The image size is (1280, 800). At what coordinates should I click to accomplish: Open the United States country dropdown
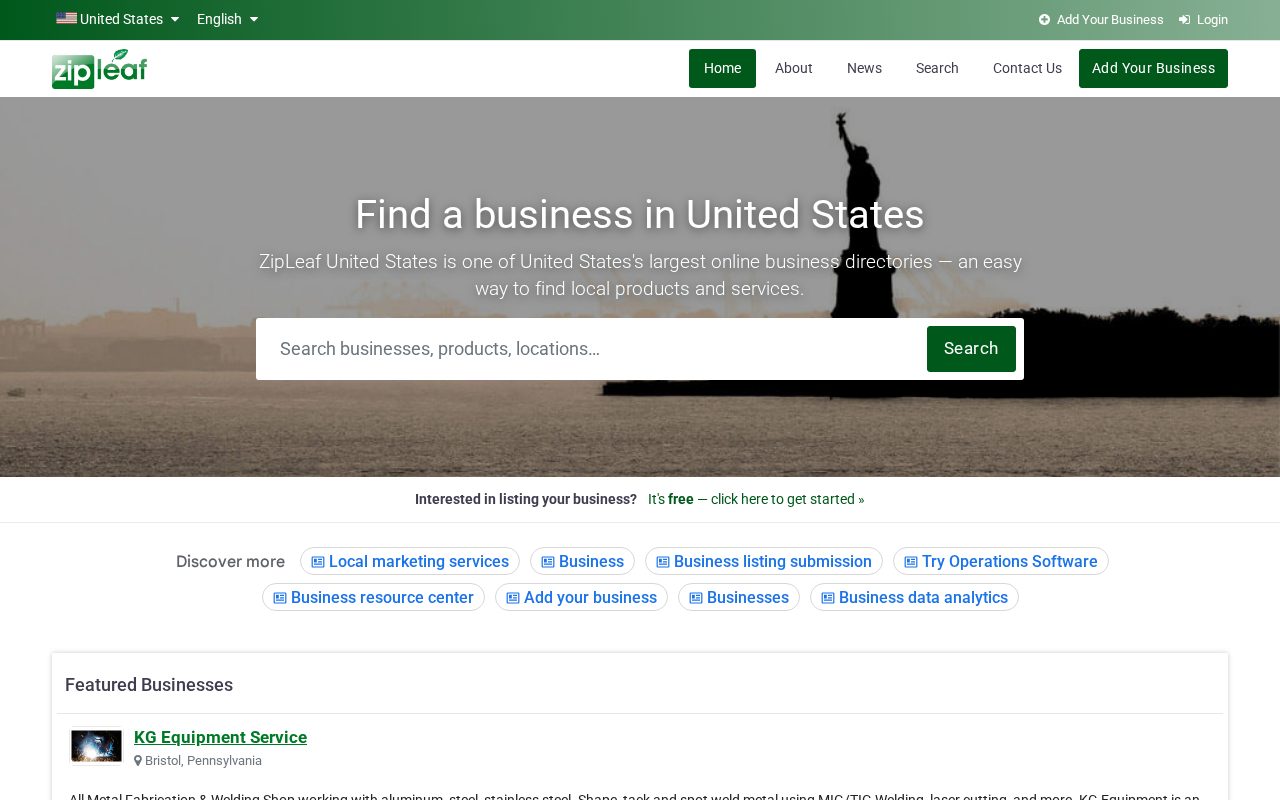[x=118, y=19]
